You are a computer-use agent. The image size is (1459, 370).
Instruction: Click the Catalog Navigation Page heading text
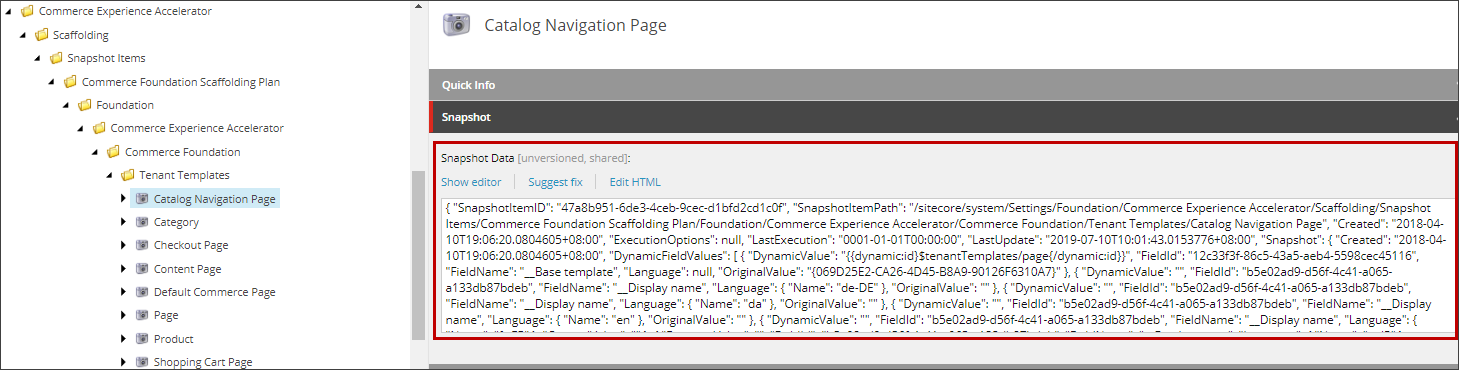pyautogui.click(x=575, y=25)
